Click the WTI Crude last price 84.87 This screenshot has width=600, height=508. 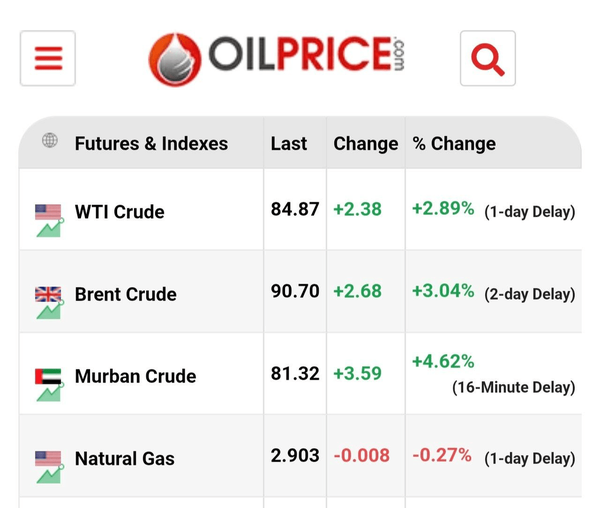295,209
